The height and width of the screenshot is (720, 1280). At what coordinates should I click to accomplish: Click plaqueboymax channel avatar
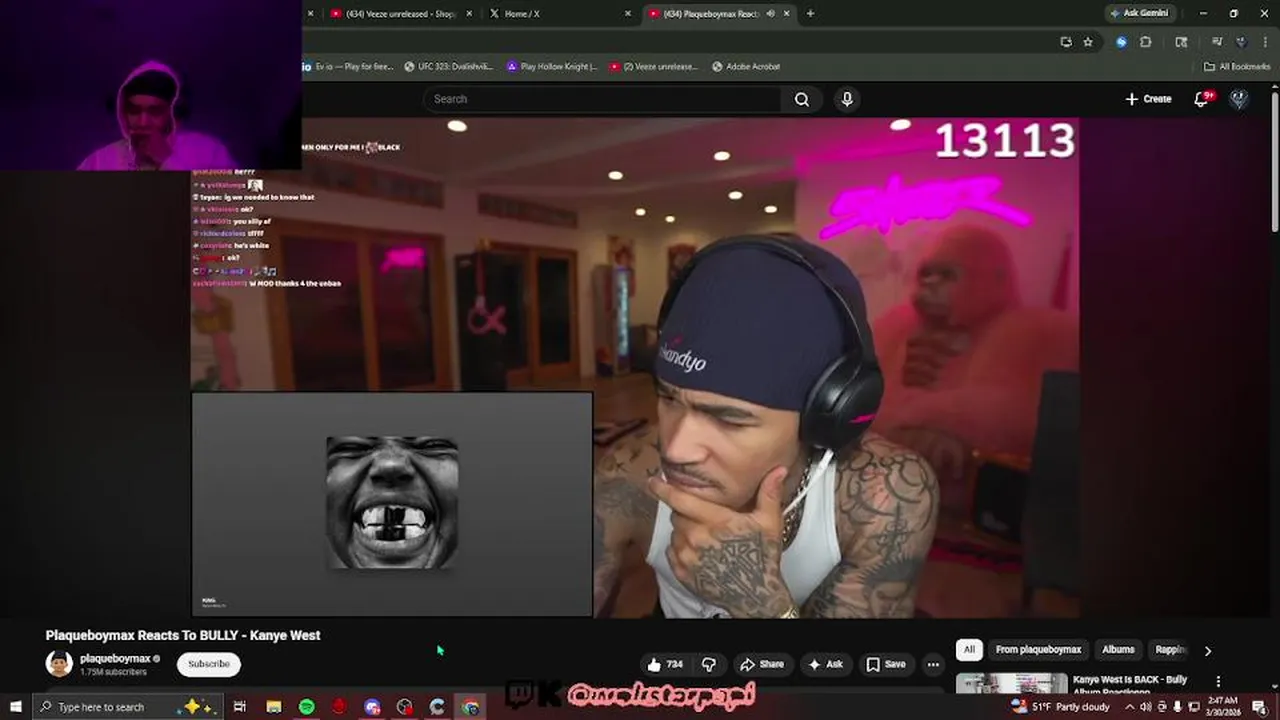coord(59,663)
